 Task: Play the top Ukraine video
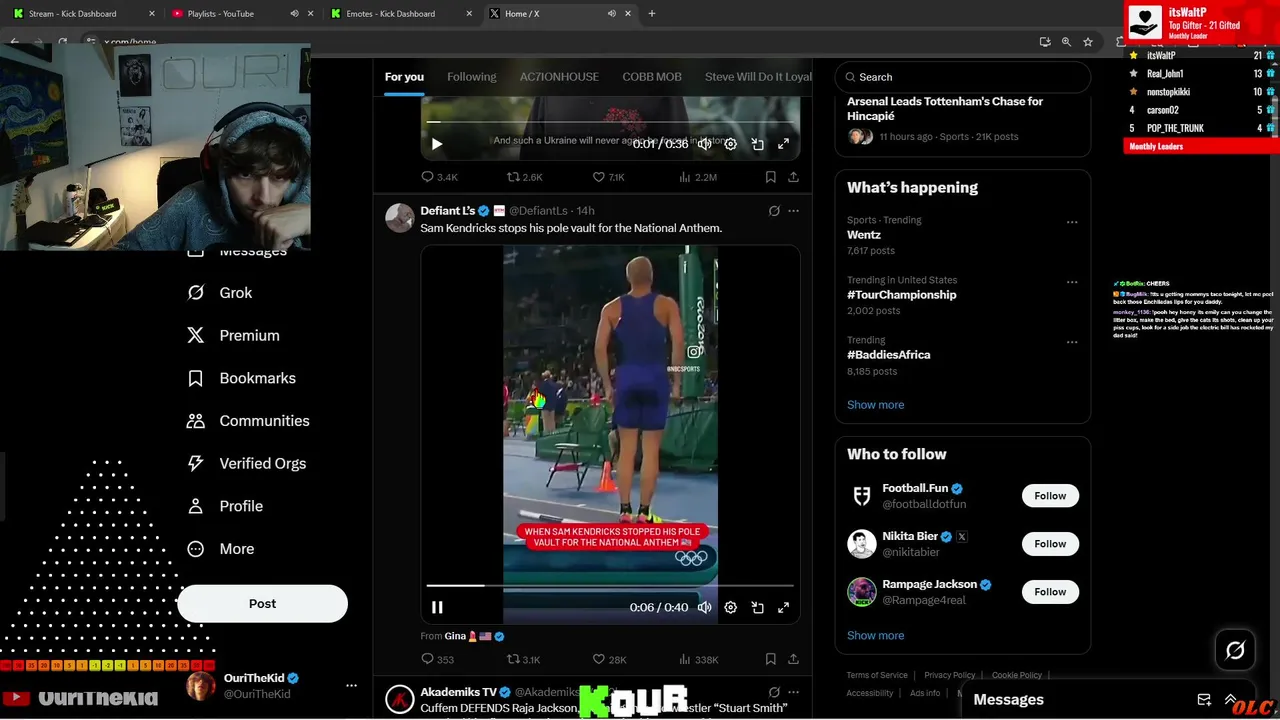coord(437,144)
